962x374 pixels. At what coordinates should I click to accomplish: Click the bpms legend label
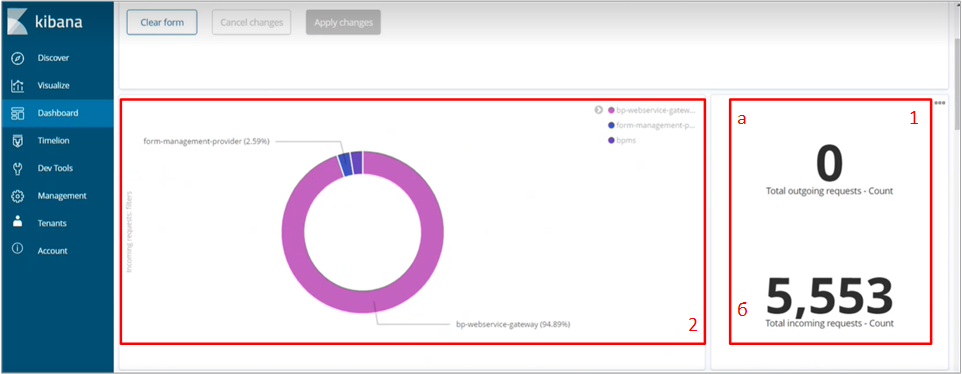click(x=625, y=141)
